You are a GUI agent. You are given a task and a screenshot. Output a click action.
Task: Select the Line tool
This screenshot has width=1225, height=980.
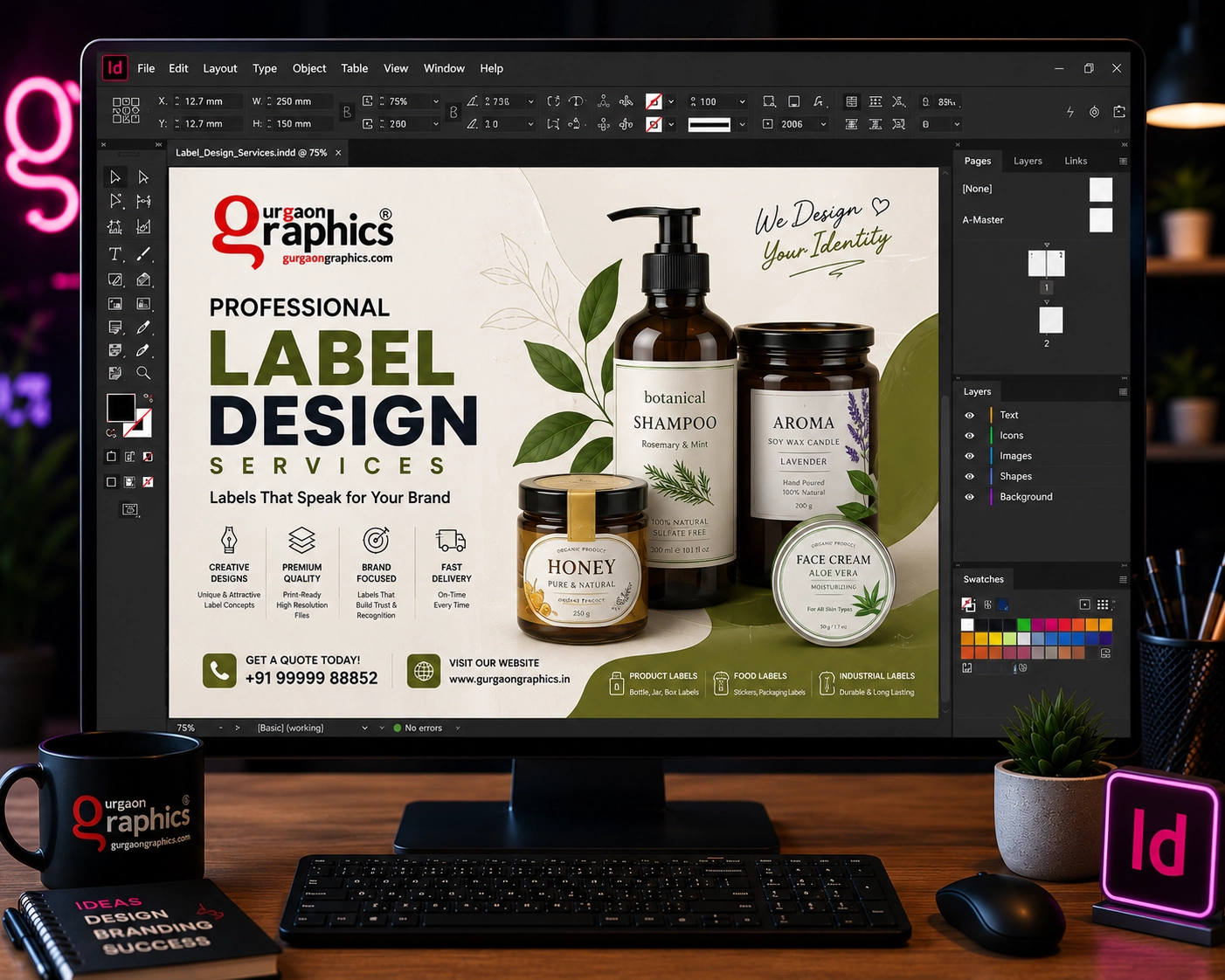click(x=144, y=254)
